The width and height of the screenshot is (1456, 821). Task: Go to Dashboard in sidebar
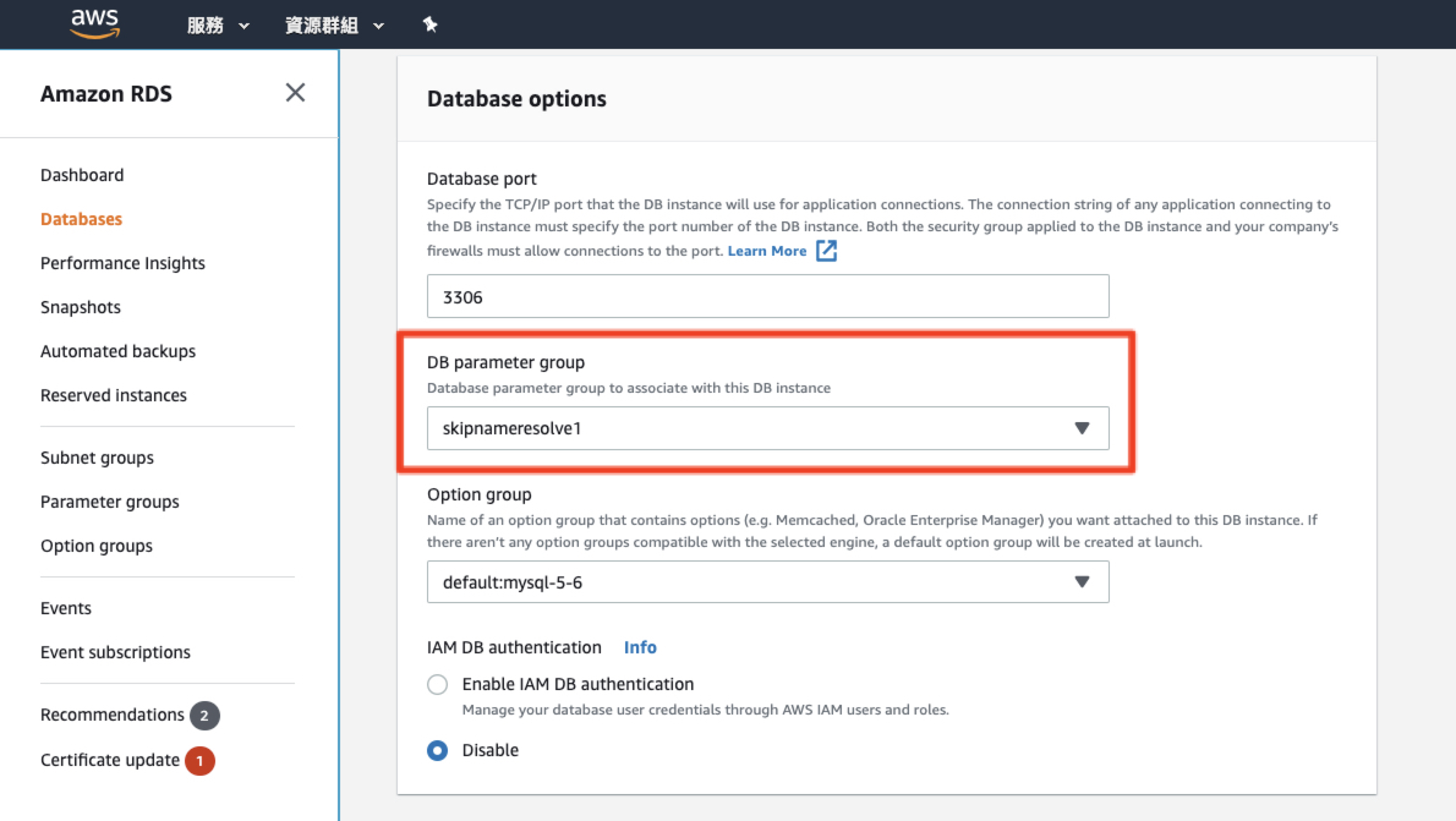82,175
